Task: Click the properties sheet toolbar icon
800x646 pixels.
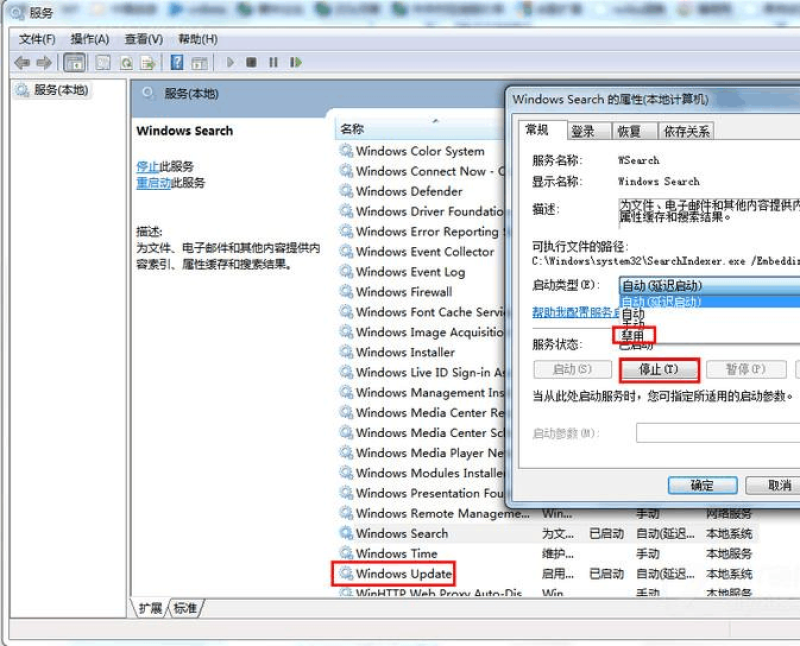Action: point(104,63)
